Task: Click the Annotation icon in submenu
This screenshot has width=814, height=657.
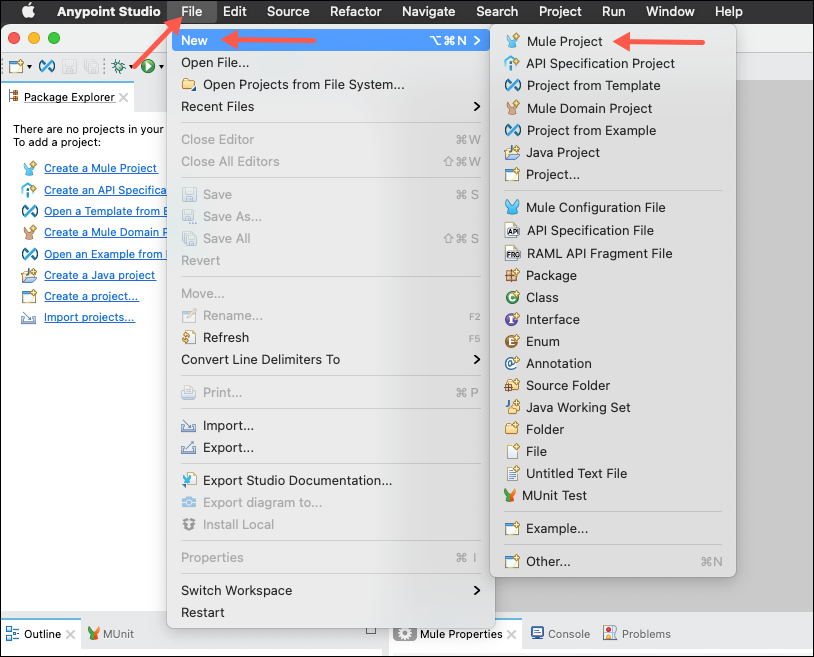Action: coord(512,363)
